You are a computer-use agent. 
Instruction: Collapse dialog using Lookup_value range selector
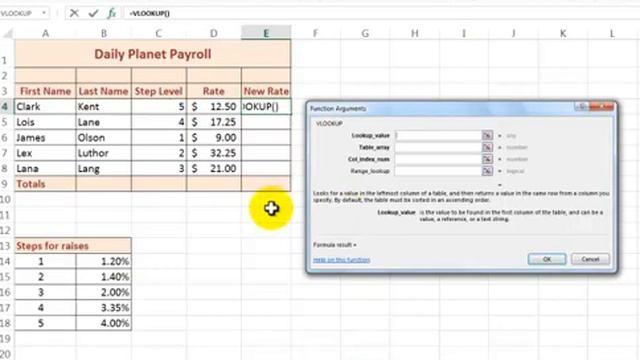[x=487, y=136]
